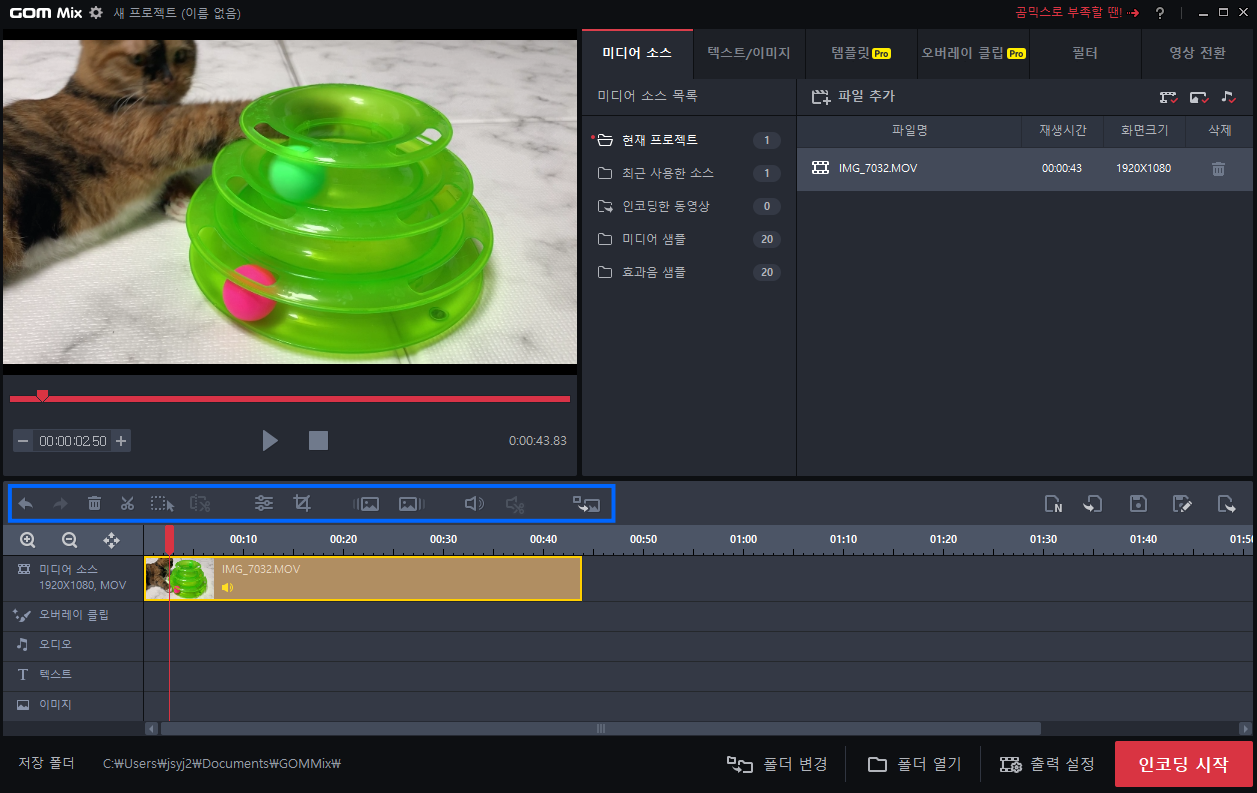The image size is (1257, 793).
Task: Select the crop tool icon
Action: [x=302, y=504]
